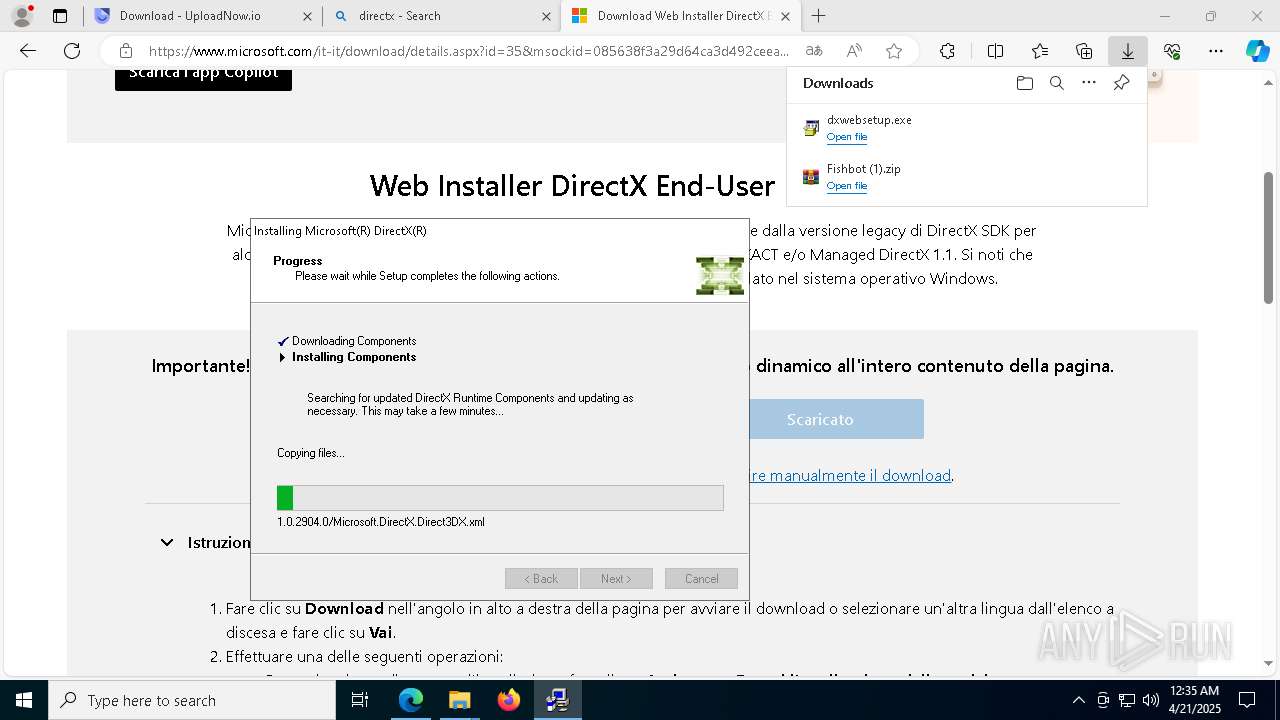Screen dimensions: 1280x720
Task: Click the taskbar clock showing 12:35 AM
Action: (x=1194, y=700)
